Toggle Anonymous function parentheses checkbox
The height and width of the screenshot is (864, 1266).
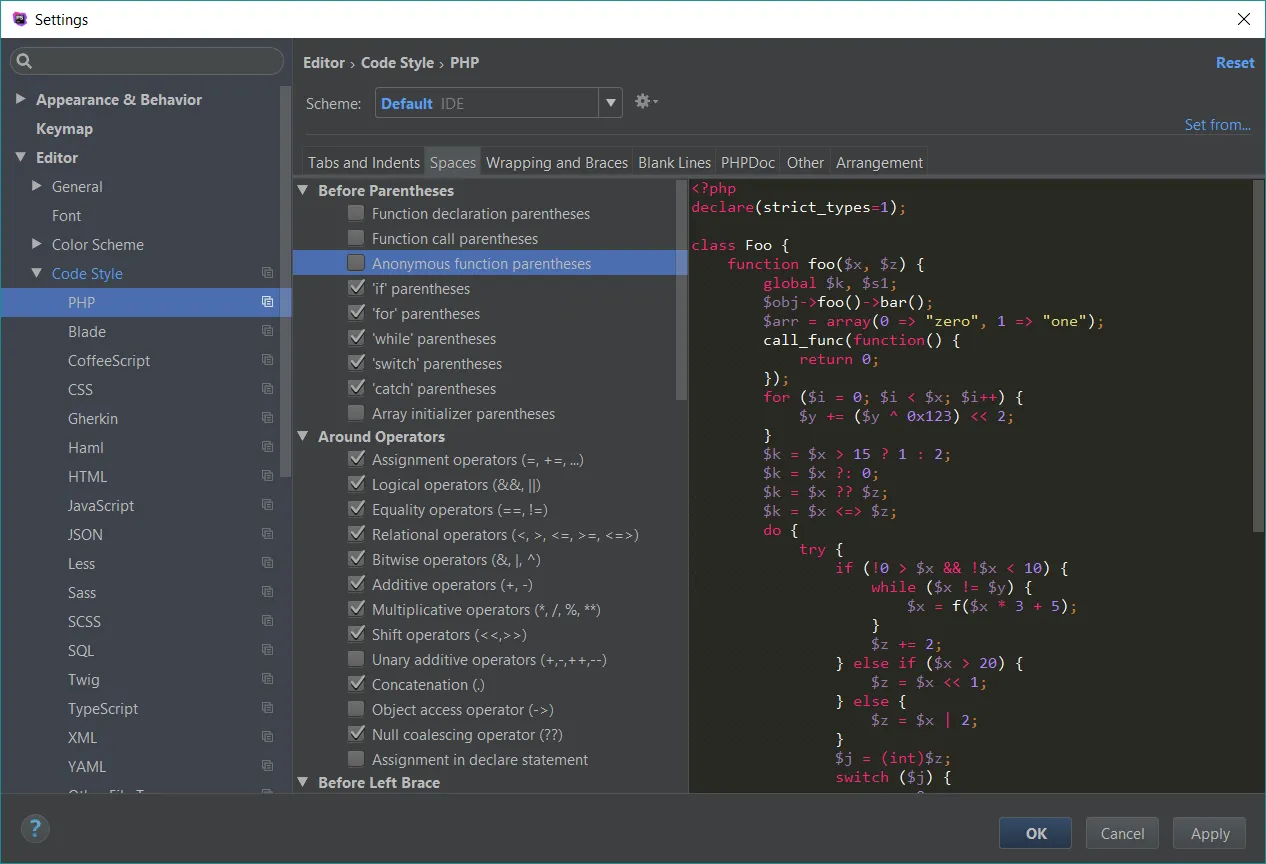coord(356,263)
